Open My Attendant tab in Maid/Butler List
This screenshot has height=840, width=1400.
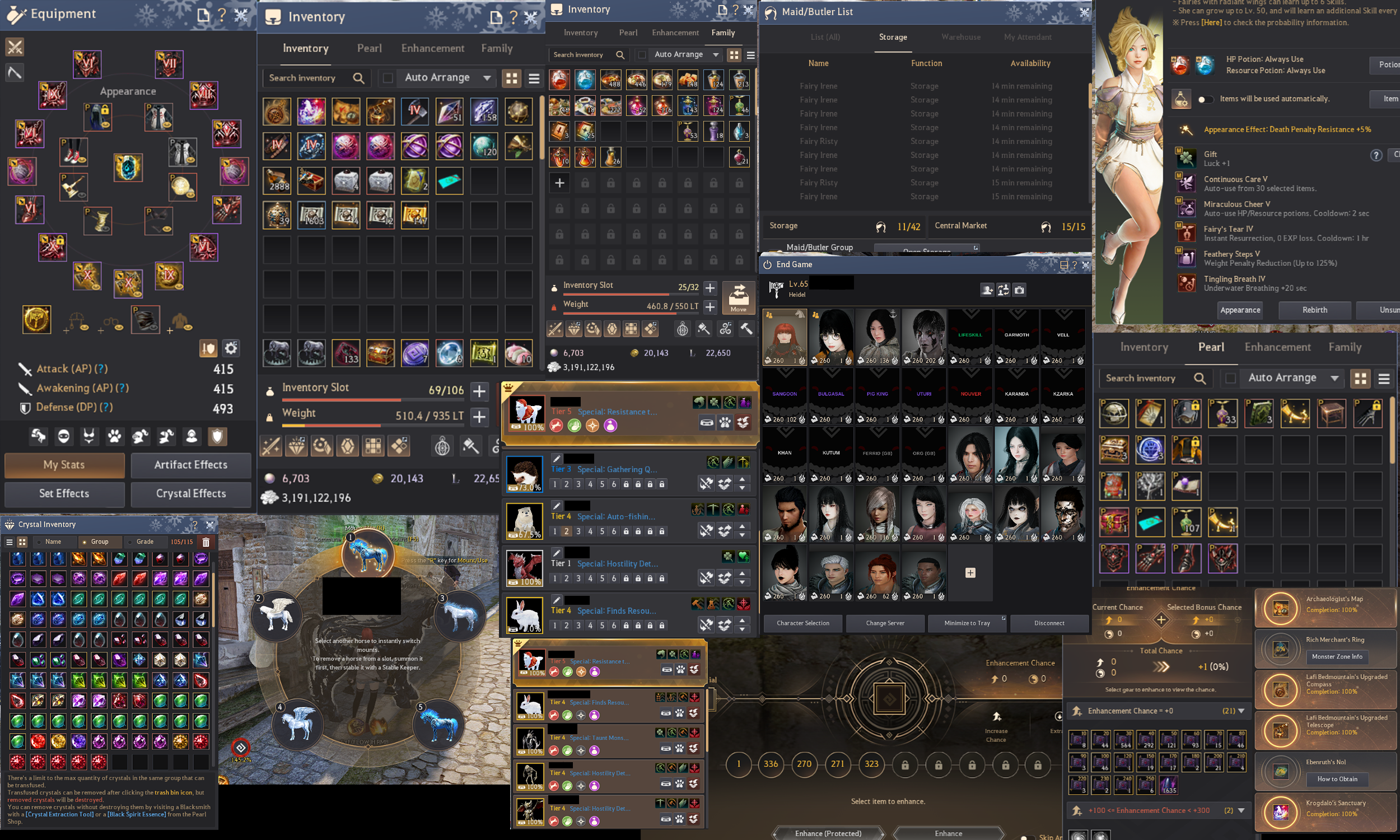pos(1027,37)
